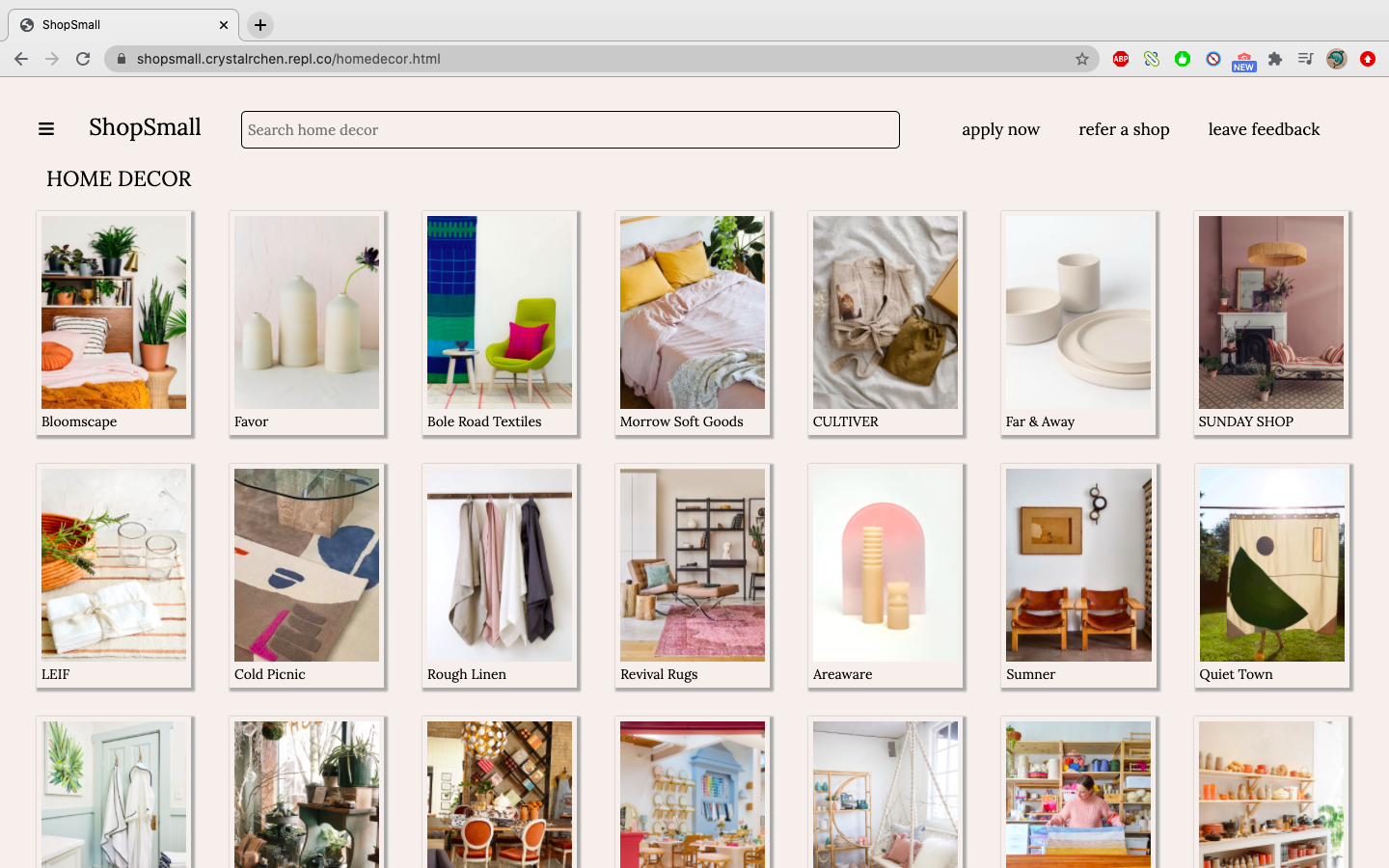The image size is (1389, 868).
Task: Click the red update arrow icon
Action: pyautogui.click(x=1368, y=59)
